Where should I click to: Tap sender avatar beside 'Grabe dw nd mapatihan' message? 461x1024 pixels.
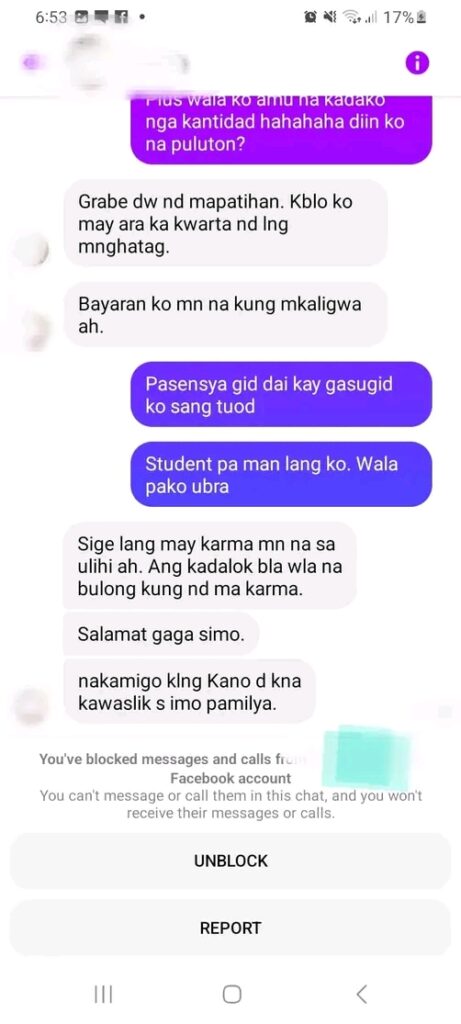pos(31,250)
